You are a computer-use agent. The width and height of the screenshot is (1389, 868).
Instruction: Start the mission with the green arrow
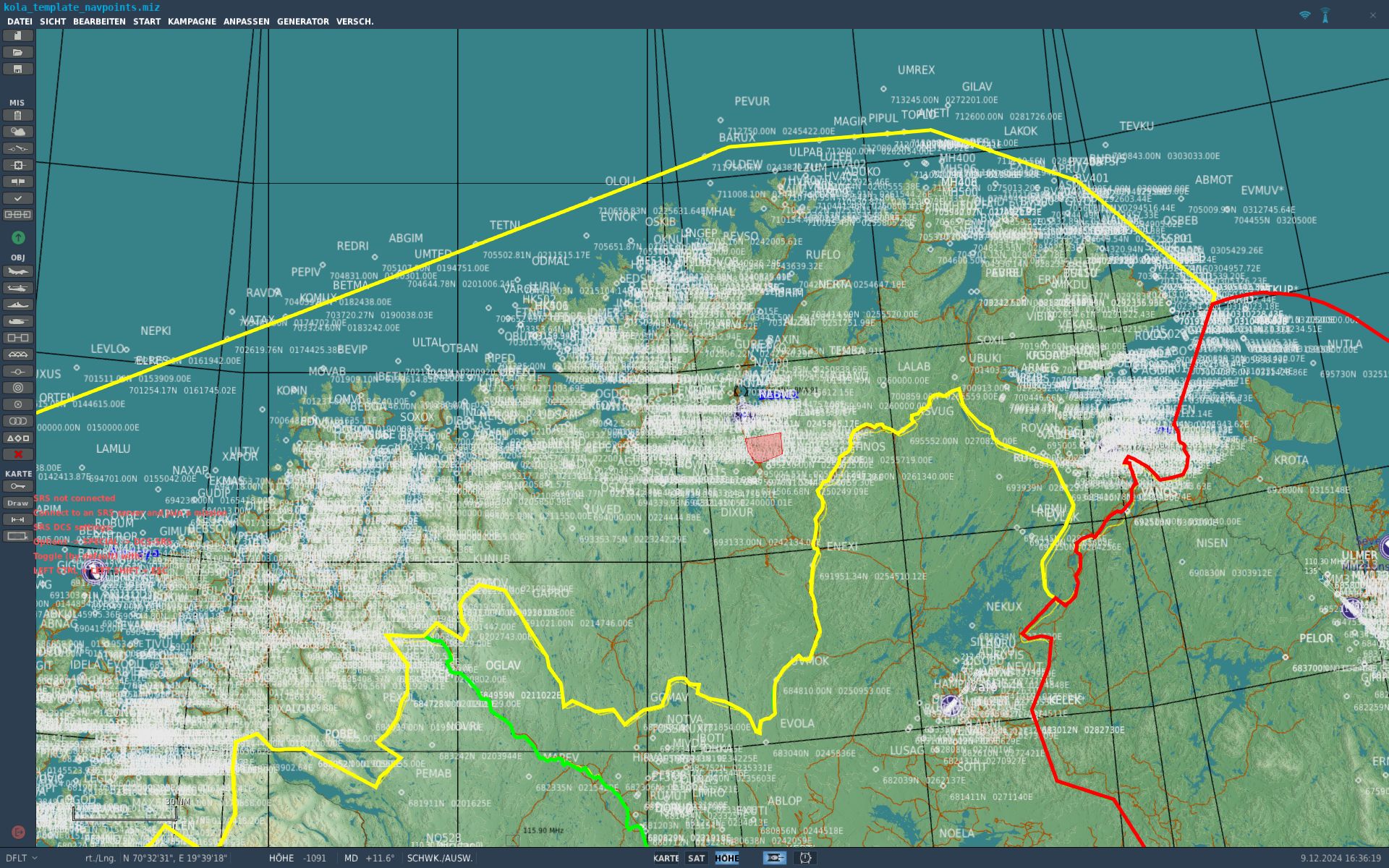pos(17,237)
